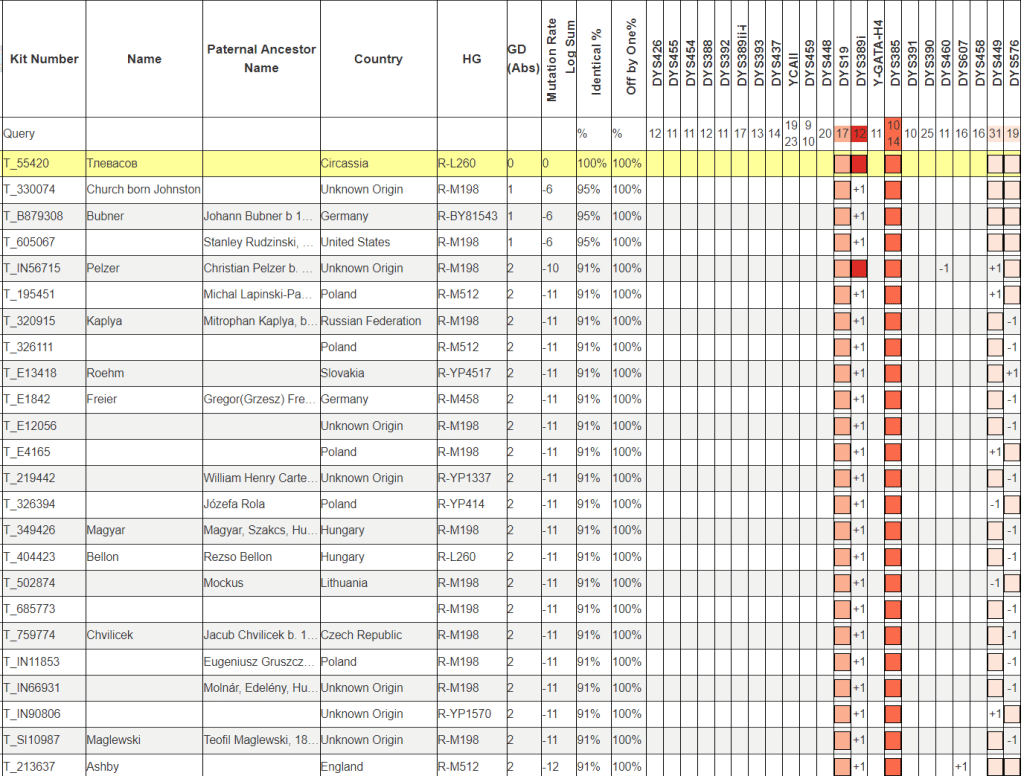Open kit number T_55420

tap(27, 163)
